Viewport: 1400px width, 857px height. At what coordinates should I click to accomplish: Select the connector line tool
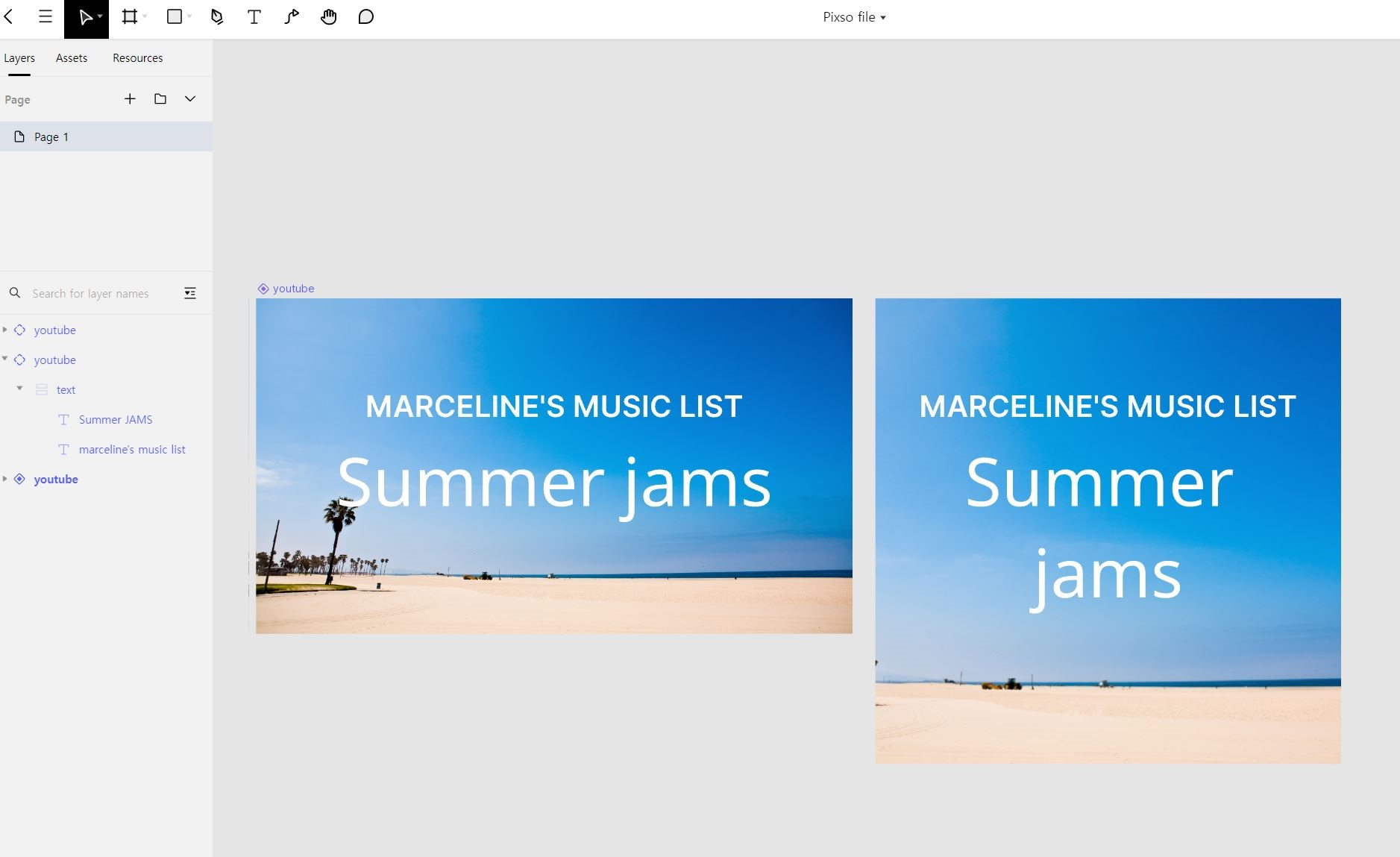tap(292, 17)
